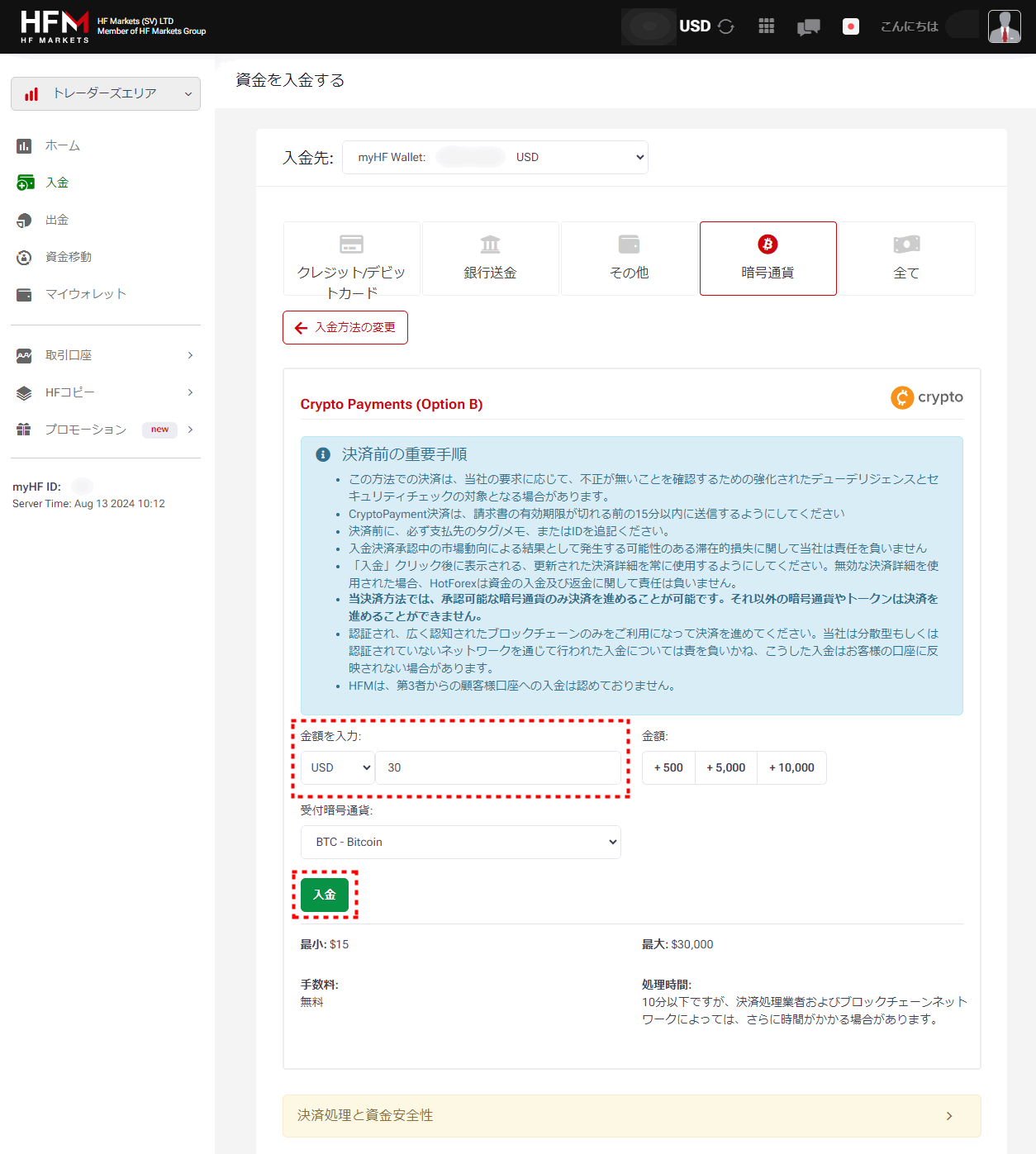
Task: Click the Japan flag language icon
Action: click(x=851, y=26)
